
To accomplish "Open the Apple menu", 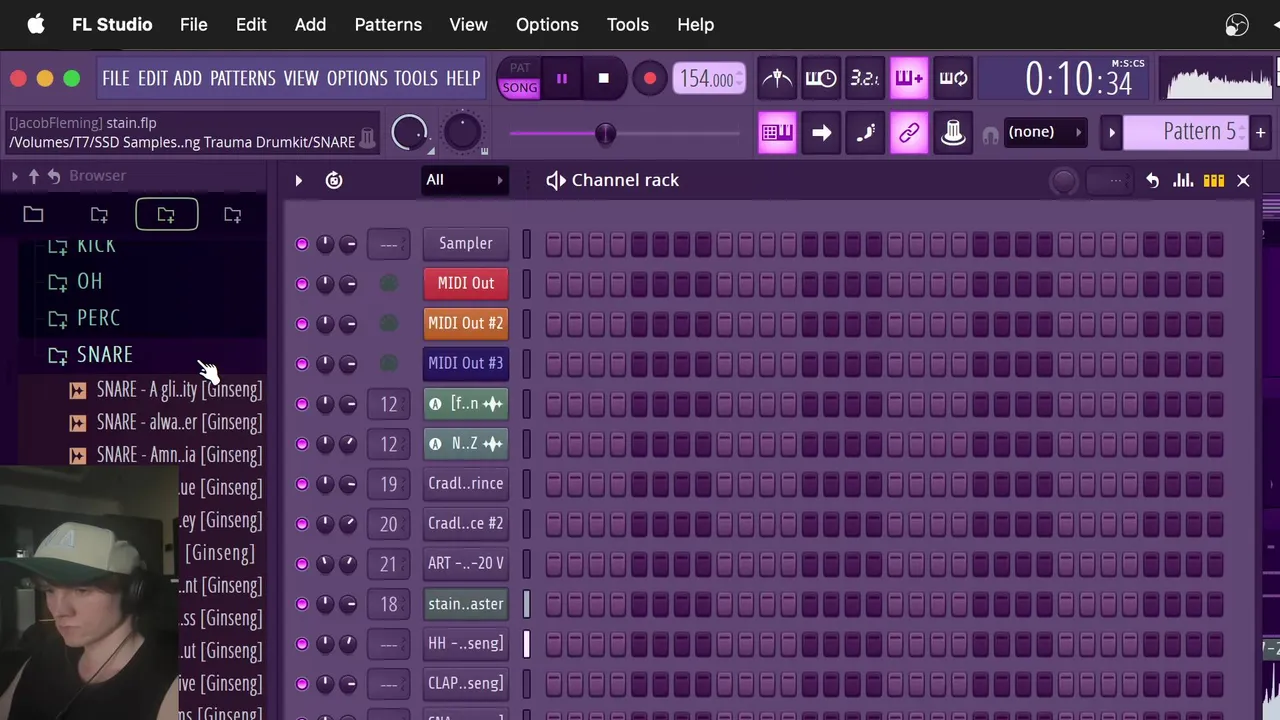I will tap(36, 25).
